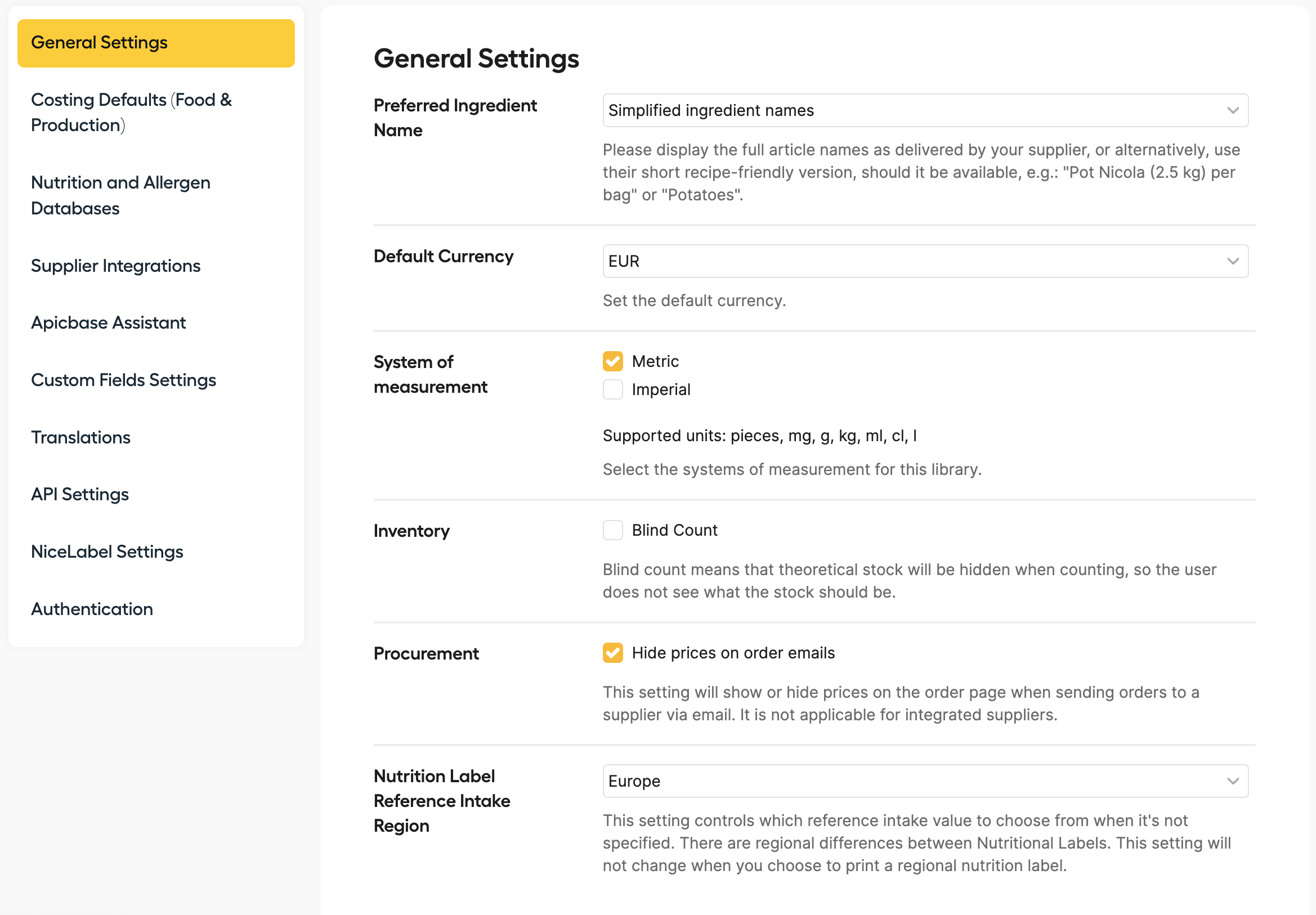Image resolution: width=1316 pixels, height=915 pixels.
Task: Click the chevron arrow on the Europe selector
Action: 1233,781
